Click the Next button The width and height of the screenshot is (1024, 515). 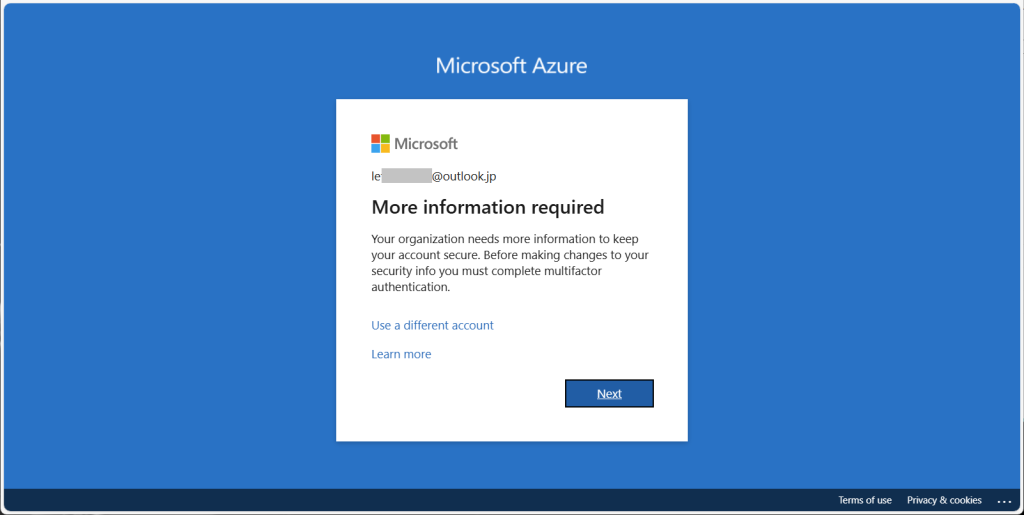[x=609, y=394]
